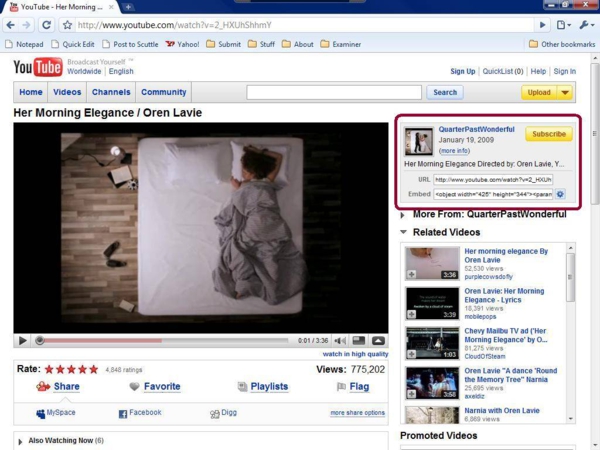Open the Chrome wrench settings menu
600x450 pixels.
coord(585,25)
